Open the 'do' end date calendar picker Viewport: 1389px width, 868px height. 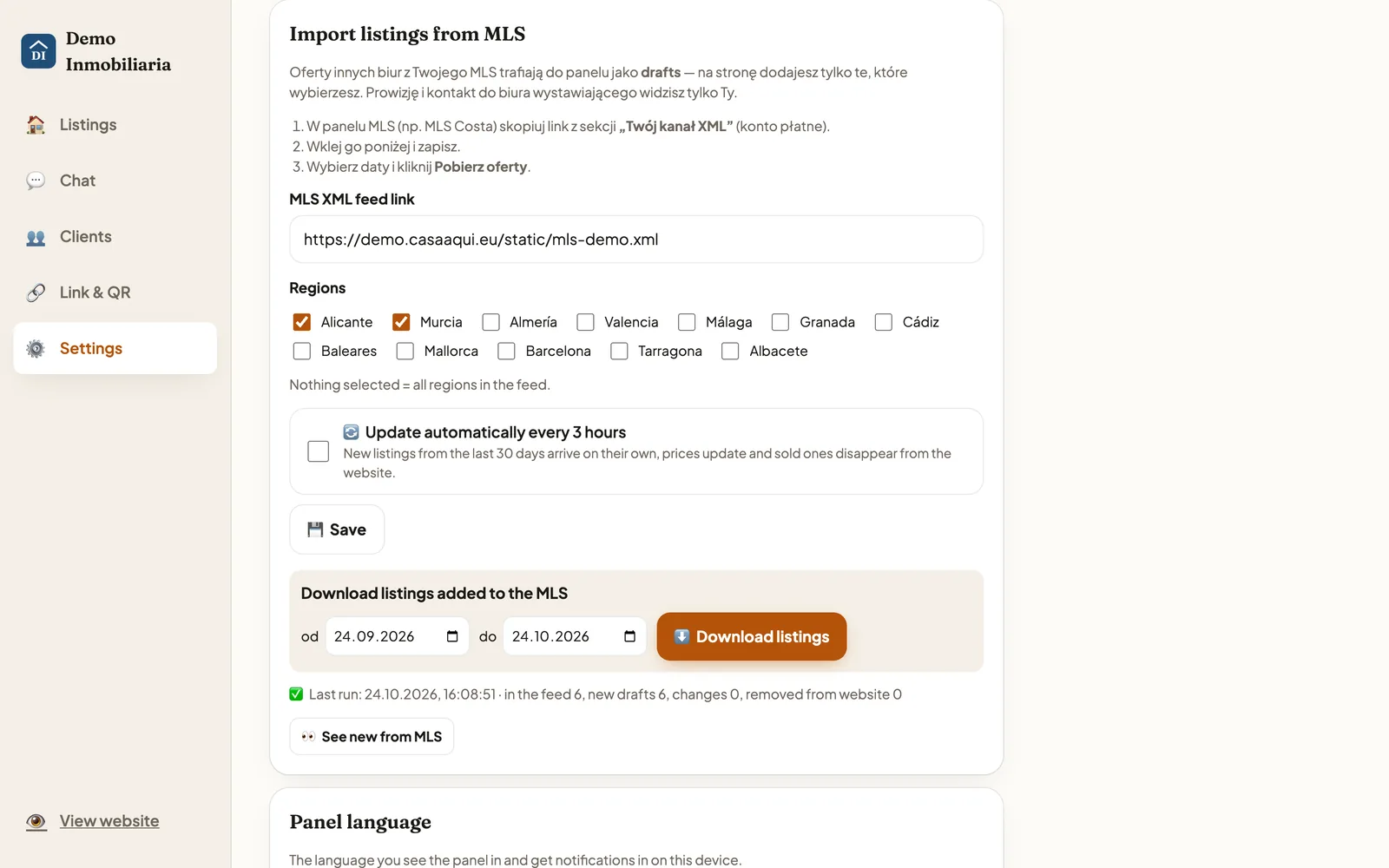(x=630, y=636)
